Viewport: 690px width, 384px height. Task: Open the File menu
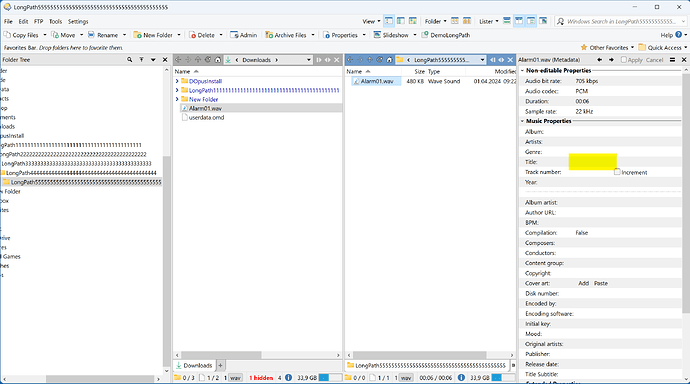coord(8,21)
